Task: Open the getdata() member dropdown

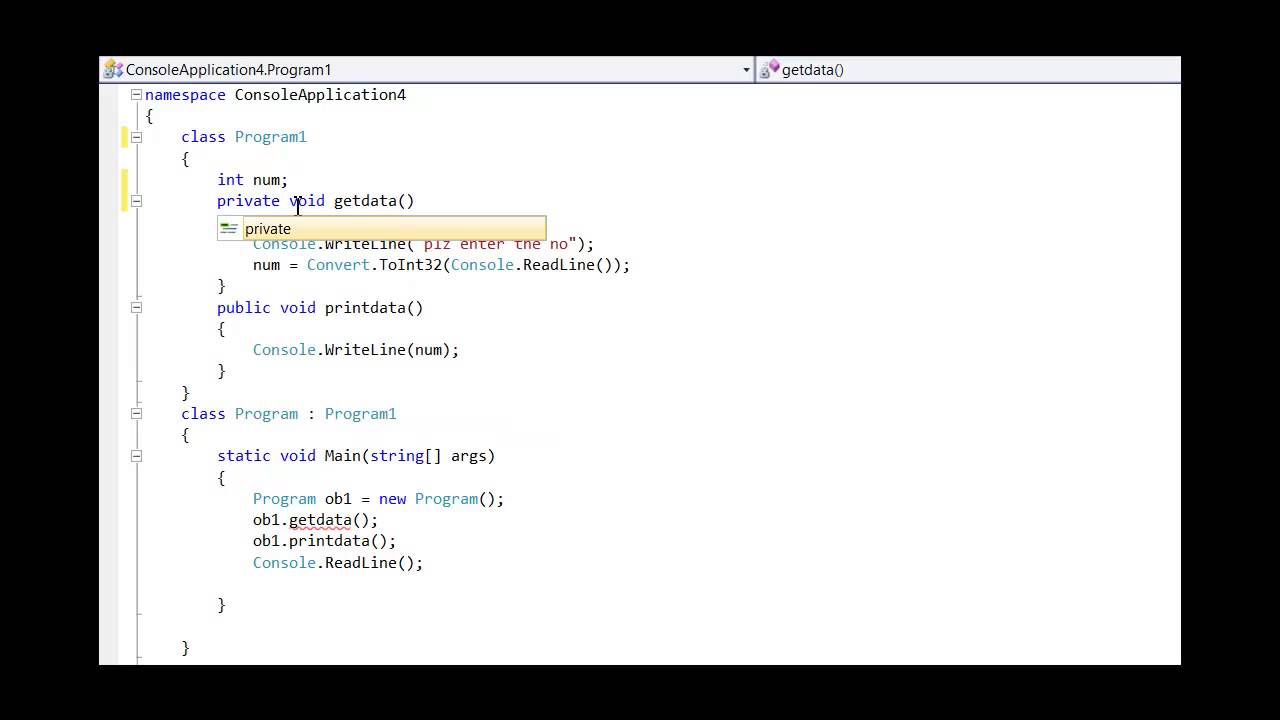Action: tap(968, 69)
